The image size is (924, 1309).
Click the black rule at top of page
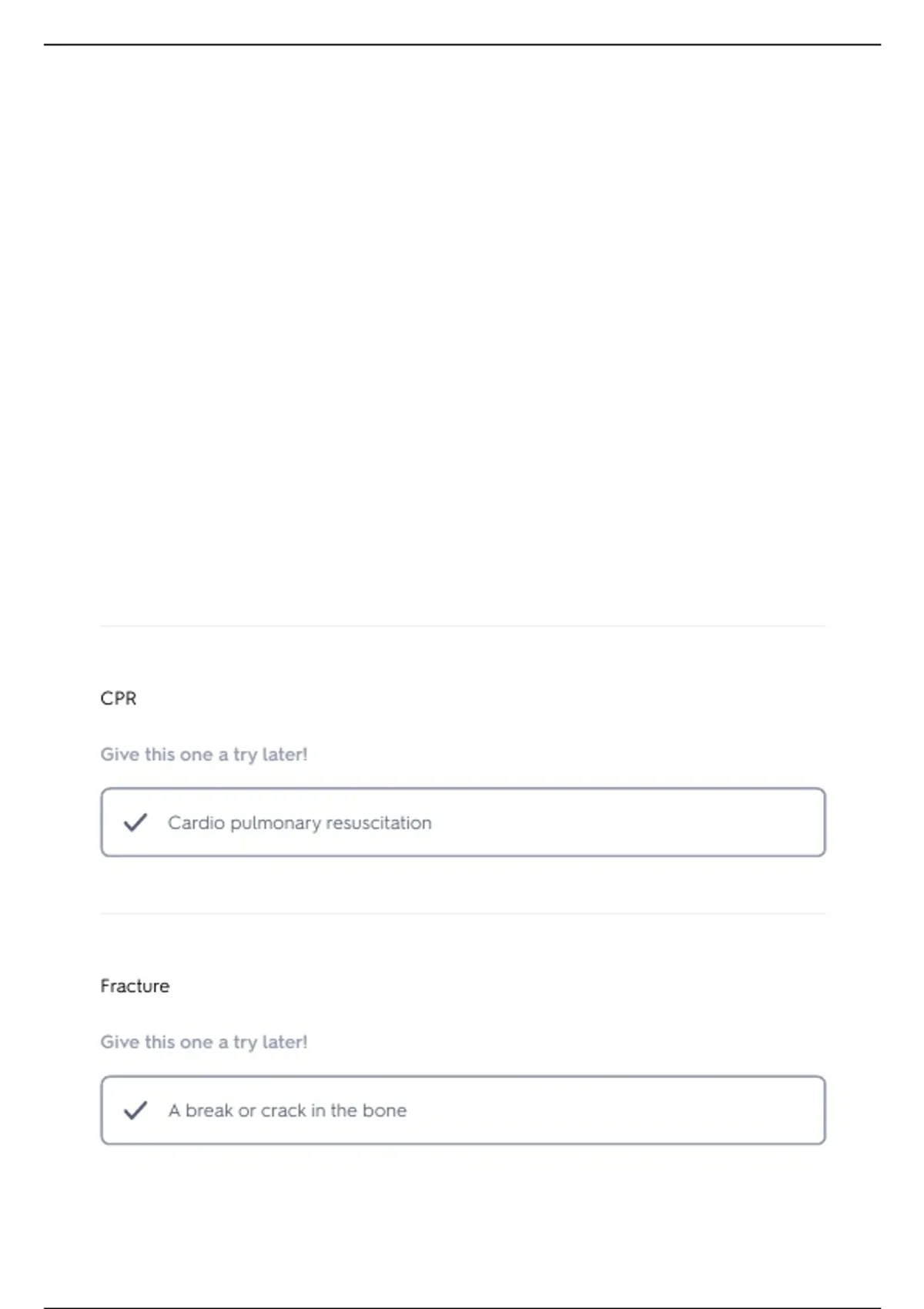pos(462,45)
